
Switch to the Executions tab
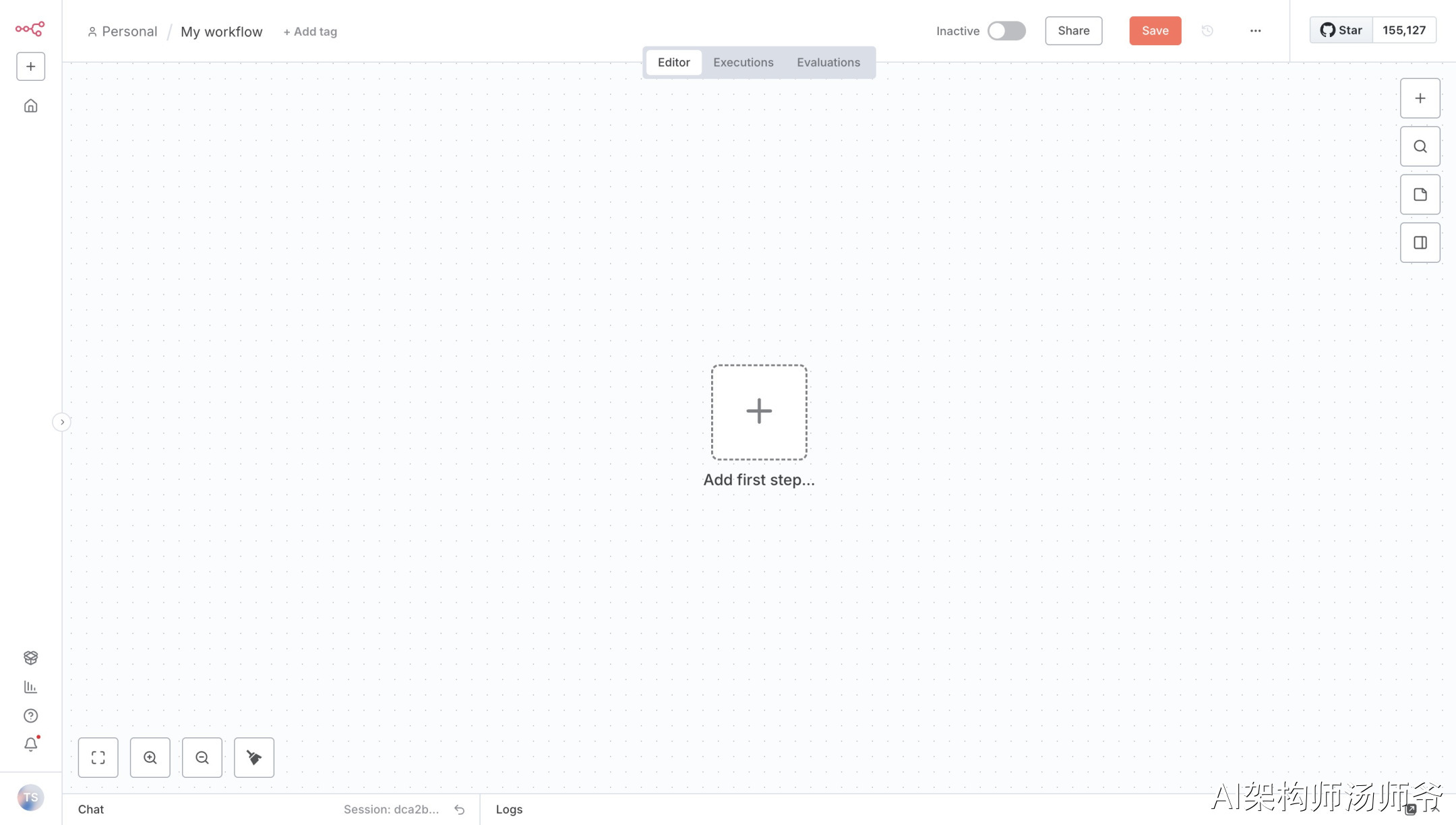743,63
